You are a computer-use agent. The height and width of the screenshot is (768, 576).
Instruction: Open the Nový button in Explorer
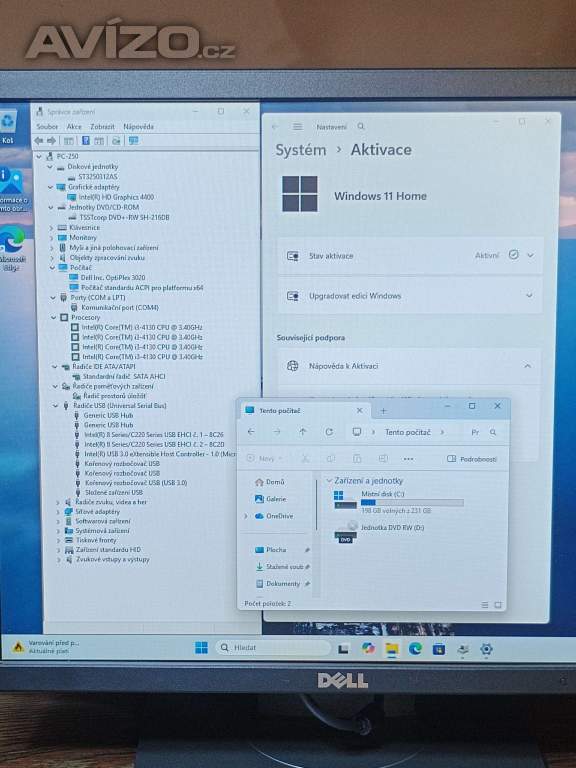(x=264, y=459)
